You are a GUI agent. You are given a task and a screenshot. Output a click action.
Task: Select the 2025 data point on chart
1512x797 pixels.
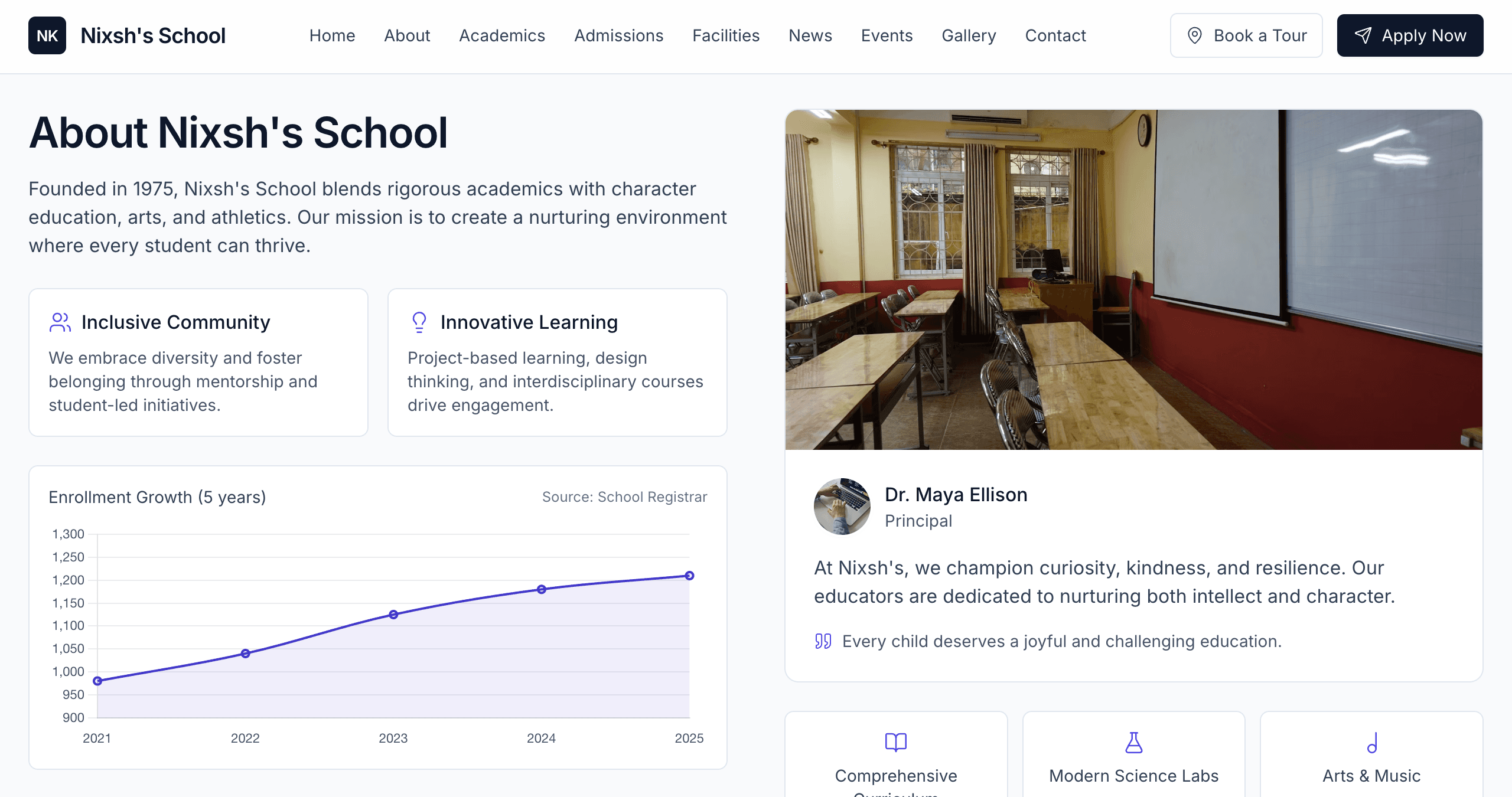click(689, 576)
